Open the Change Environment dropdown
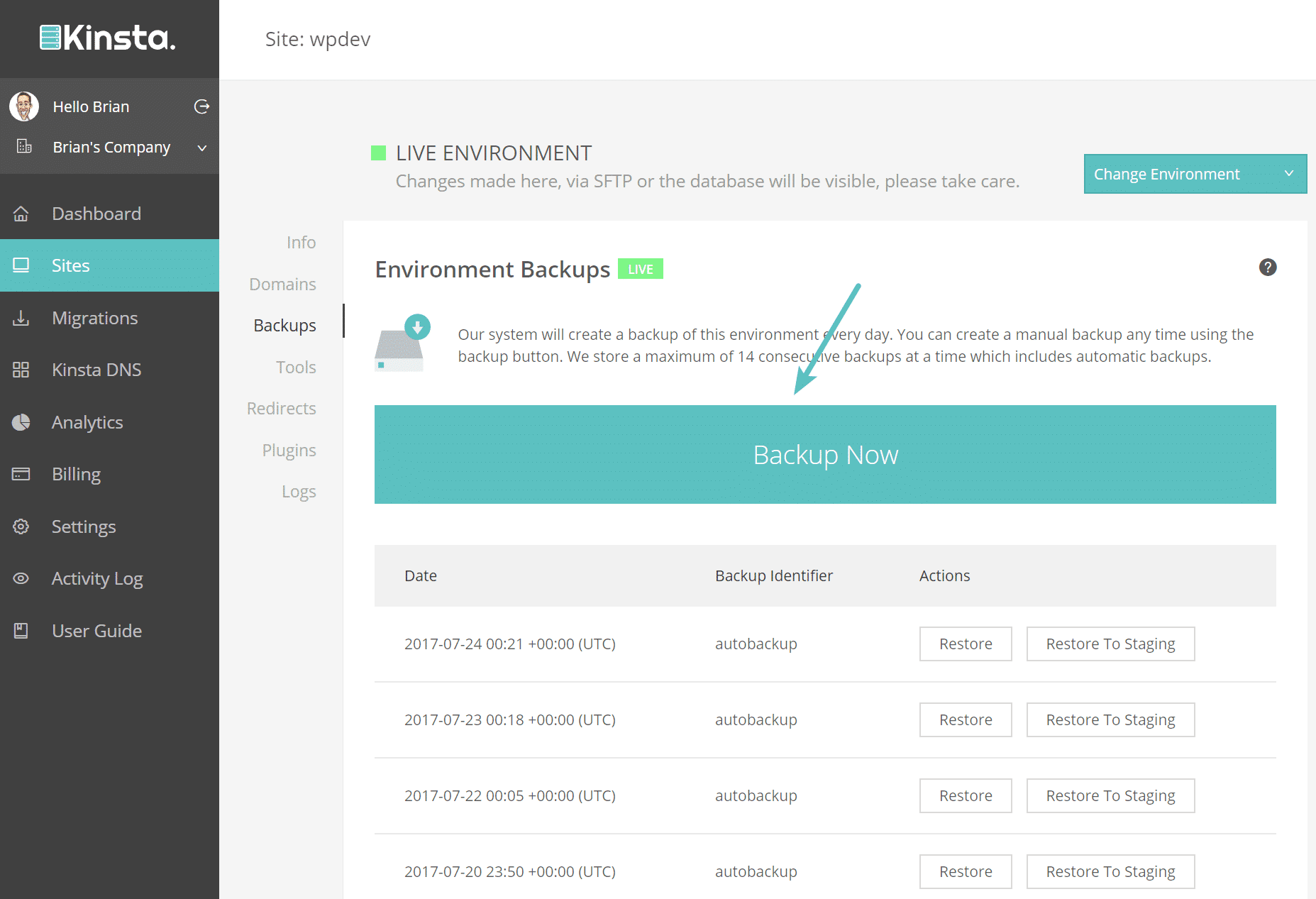 pyautogui.click(x=1195, y=174)
